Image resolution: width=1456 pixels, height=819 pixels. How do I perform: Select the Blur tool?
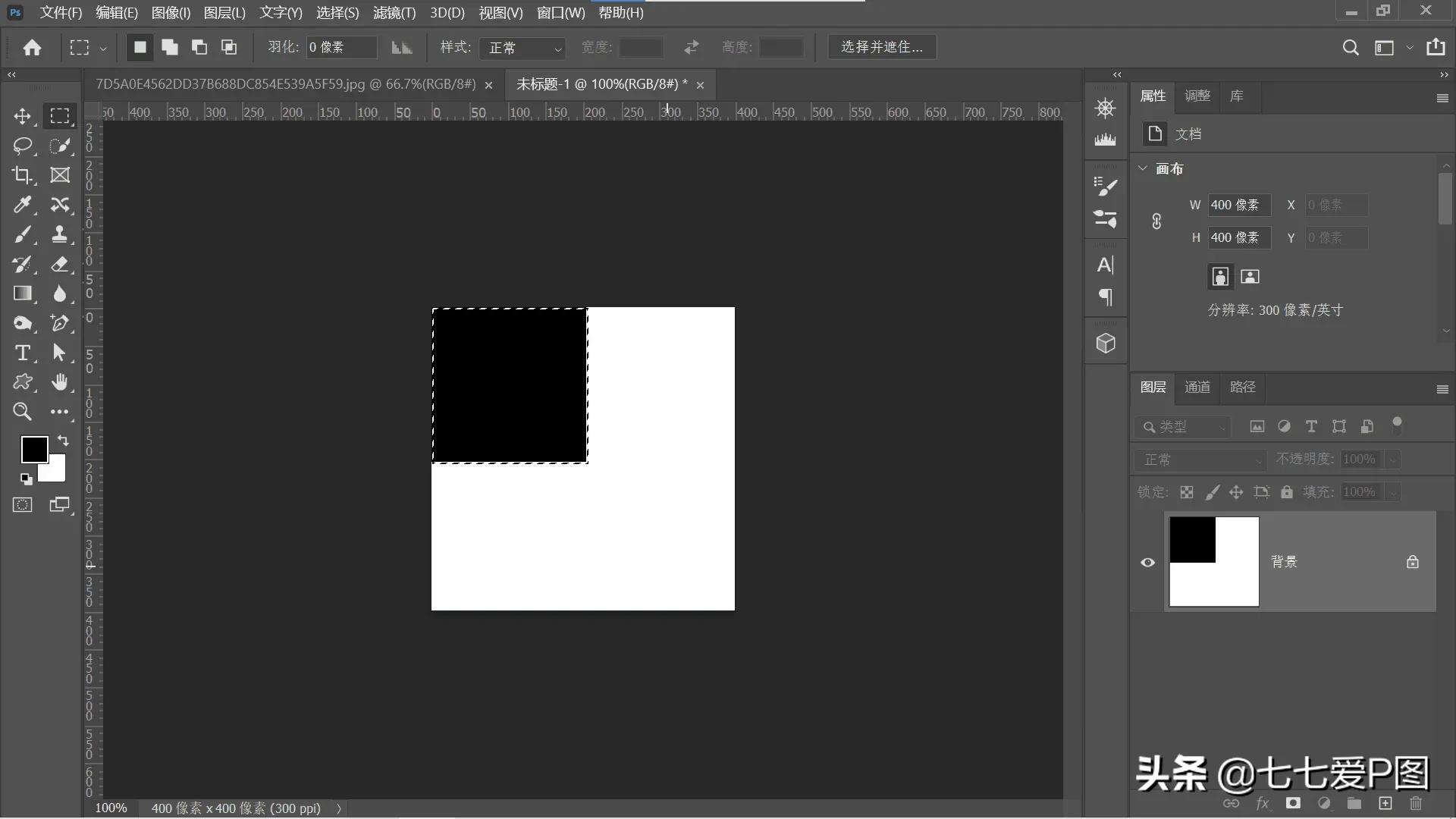[60, 293]
